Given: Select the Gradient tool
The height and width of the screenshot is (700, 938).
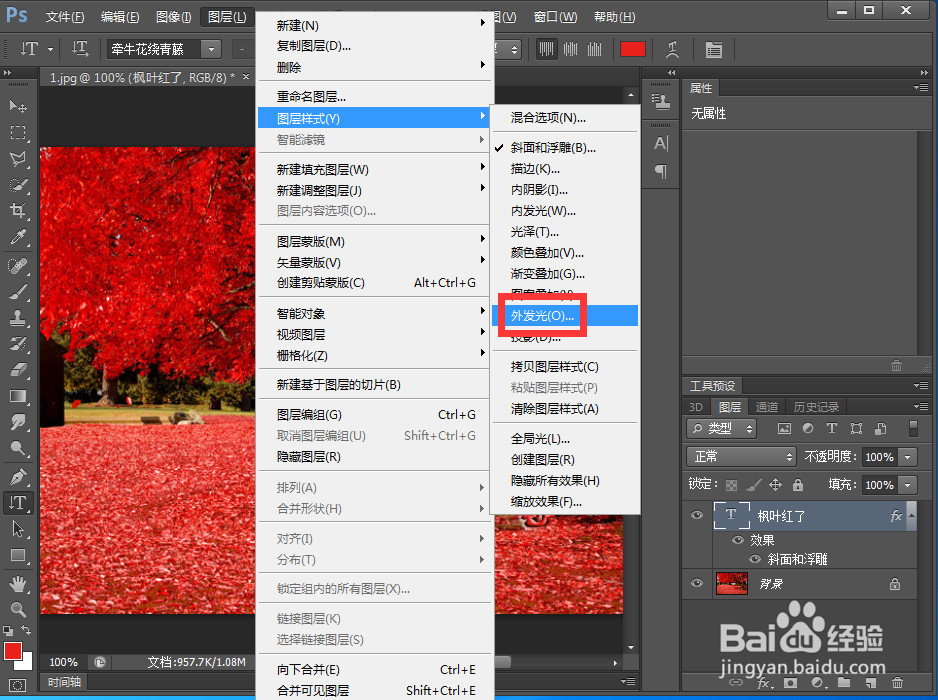Looking at the screenshot, I should click(x=16, y=397).
